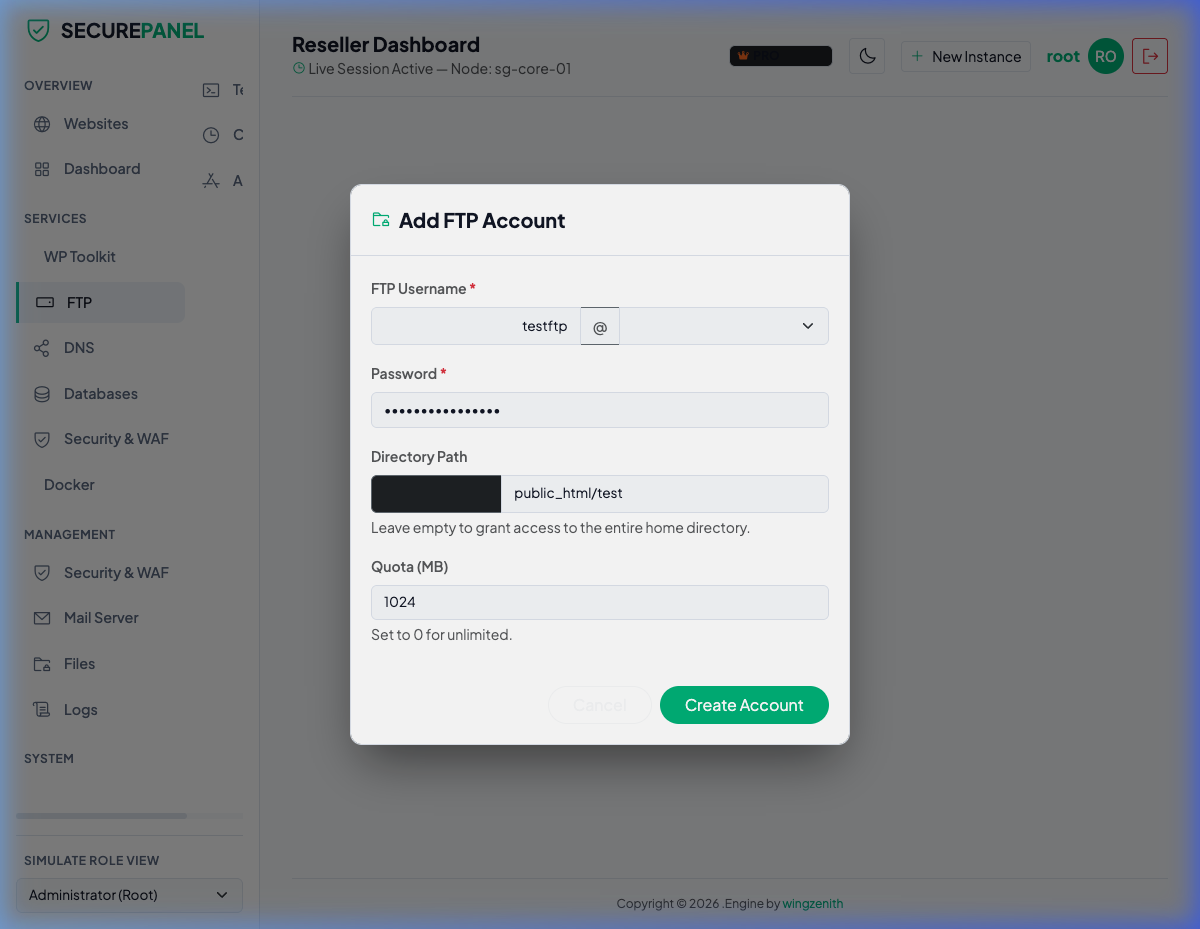Image resolution: width=1200 pixels, height=929 pixels.
Task: Click the 'SERVICES' section header
Action: click(x=55, y=219)
